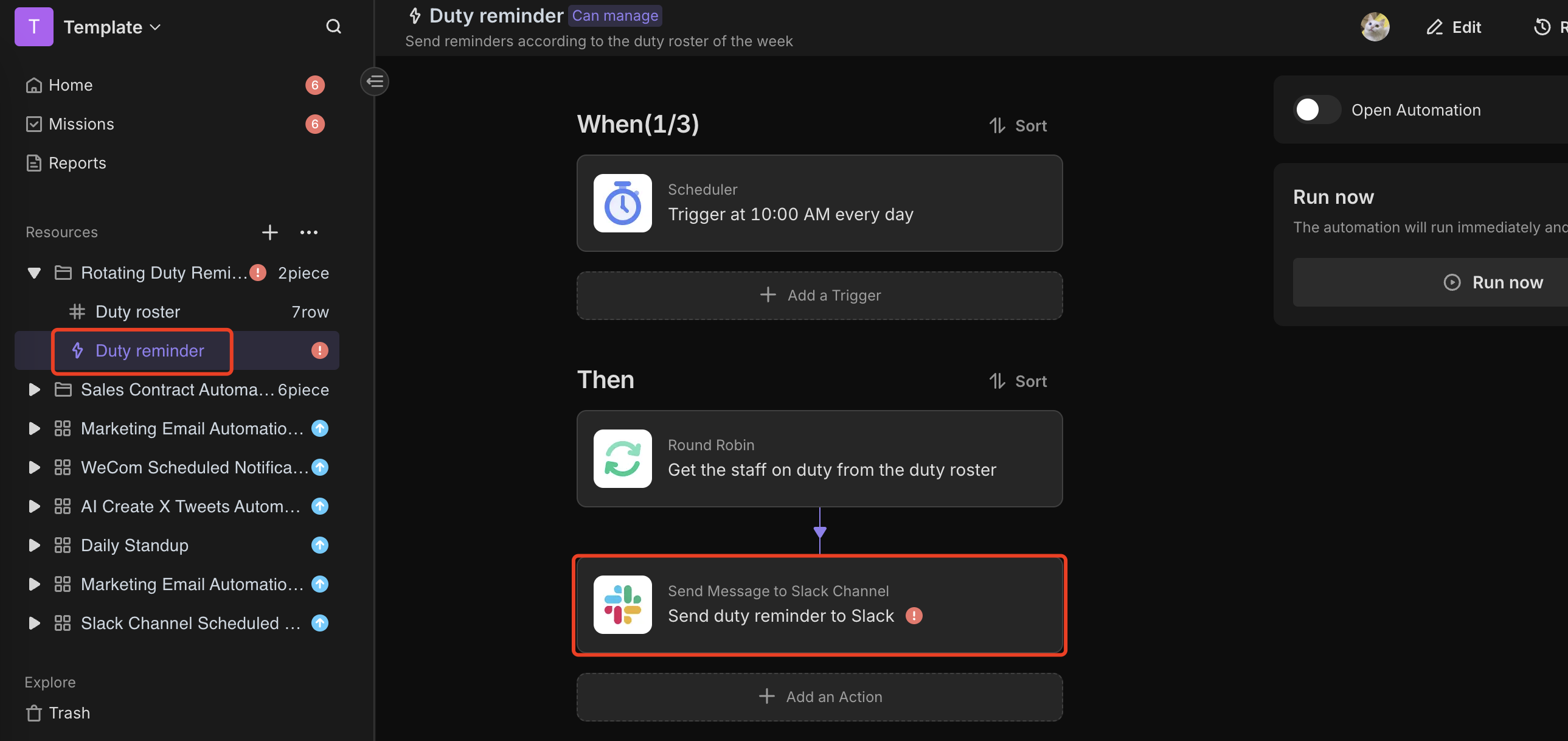Screen dimensions: 1568x741
Task: Click the Trash item in Explore
Action: [x=69, y=712]
